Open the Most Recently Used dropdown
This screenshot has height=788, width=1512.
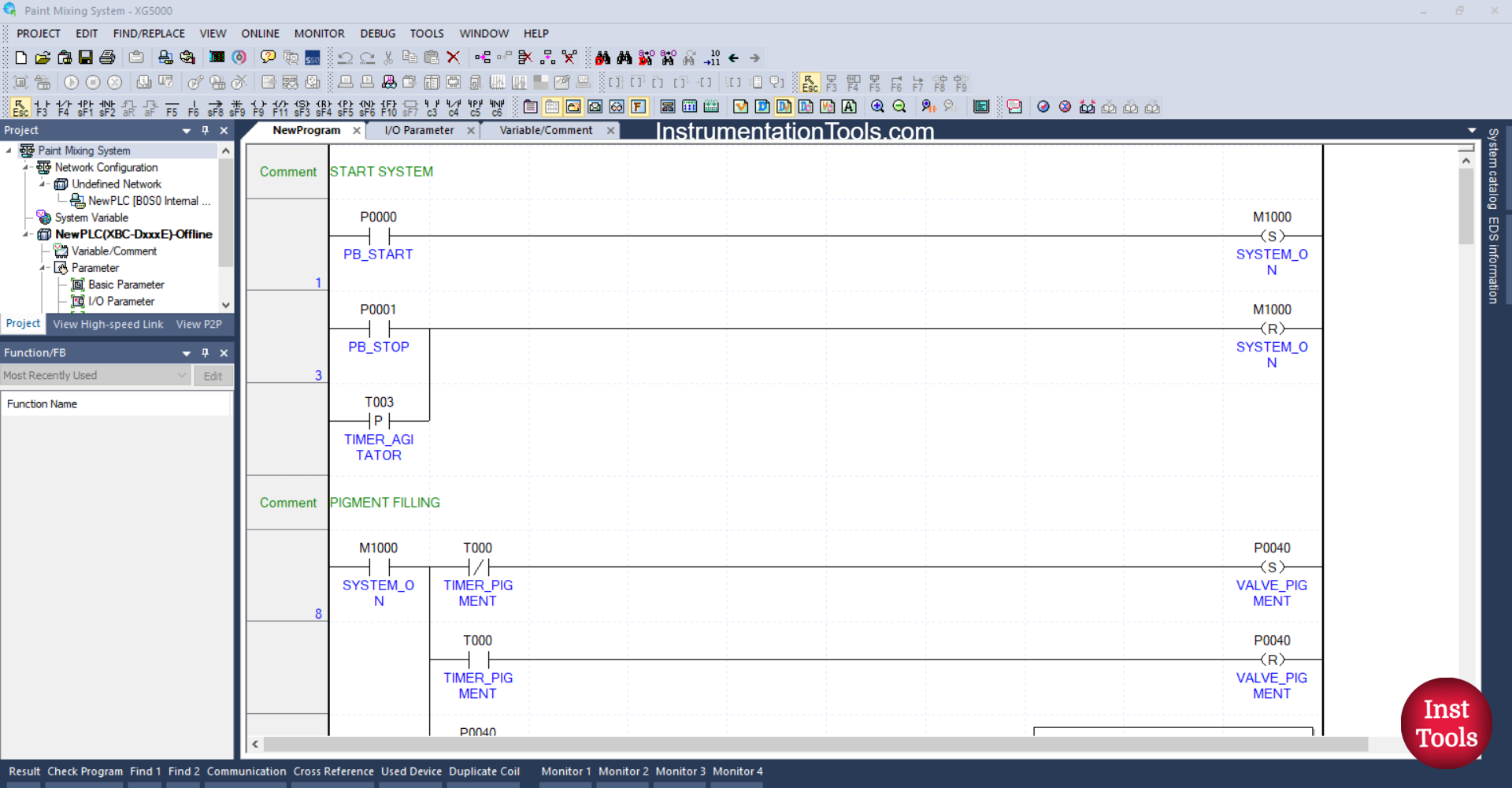point(183,375)
